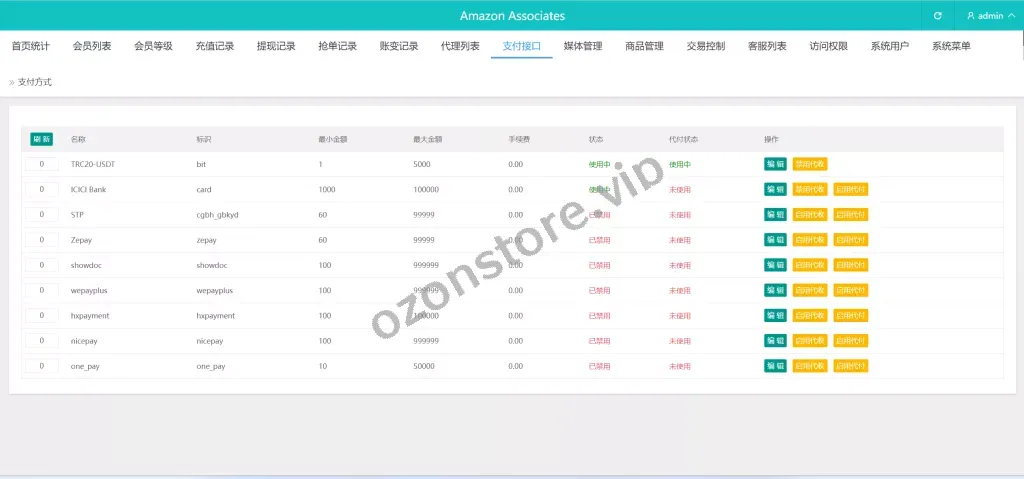Click the 支付方式 breadcrumb link
The width and height of the screenshot is (1024, 479).
pyautogui.click(x=35, y=82)
